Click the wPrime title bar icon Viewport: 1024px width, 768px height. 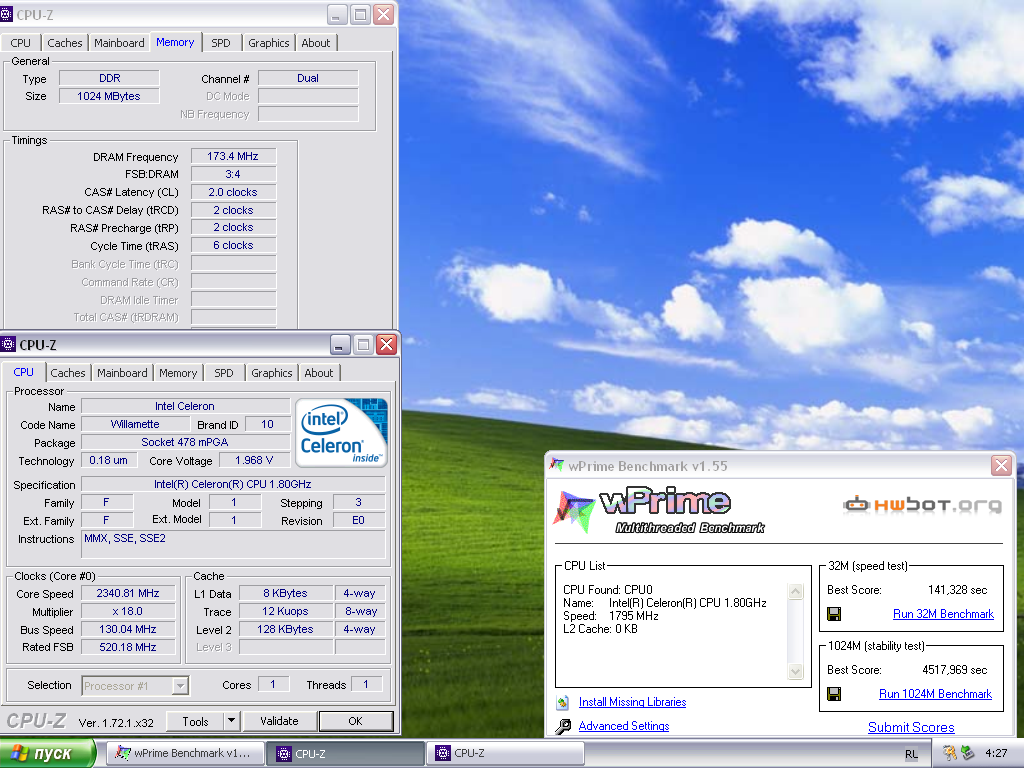pos(556,465)
